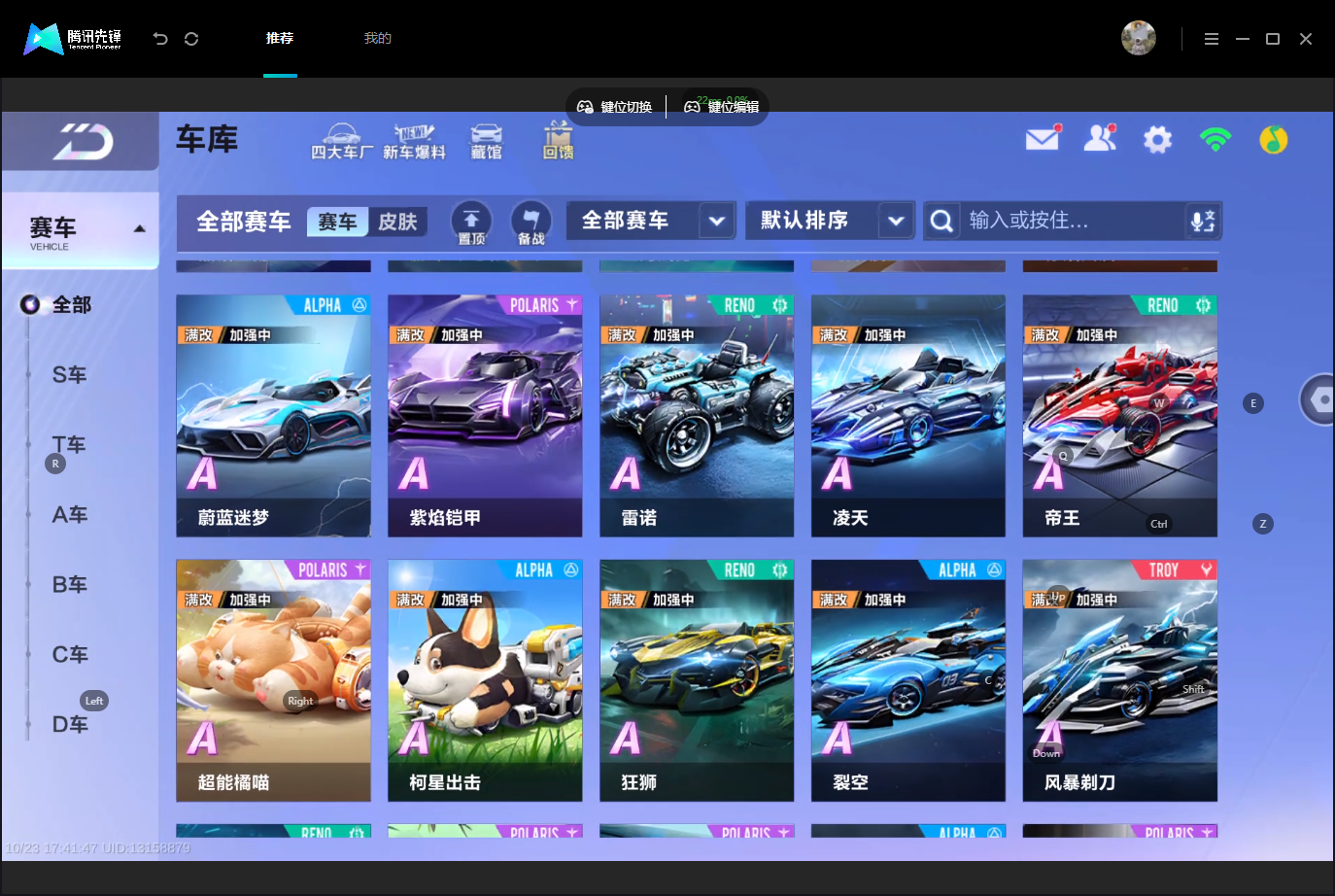Viewport: 1335px width, 896px height.
Task: Expand the 全部赛车 filter dropdown
Action: point(651,221)
